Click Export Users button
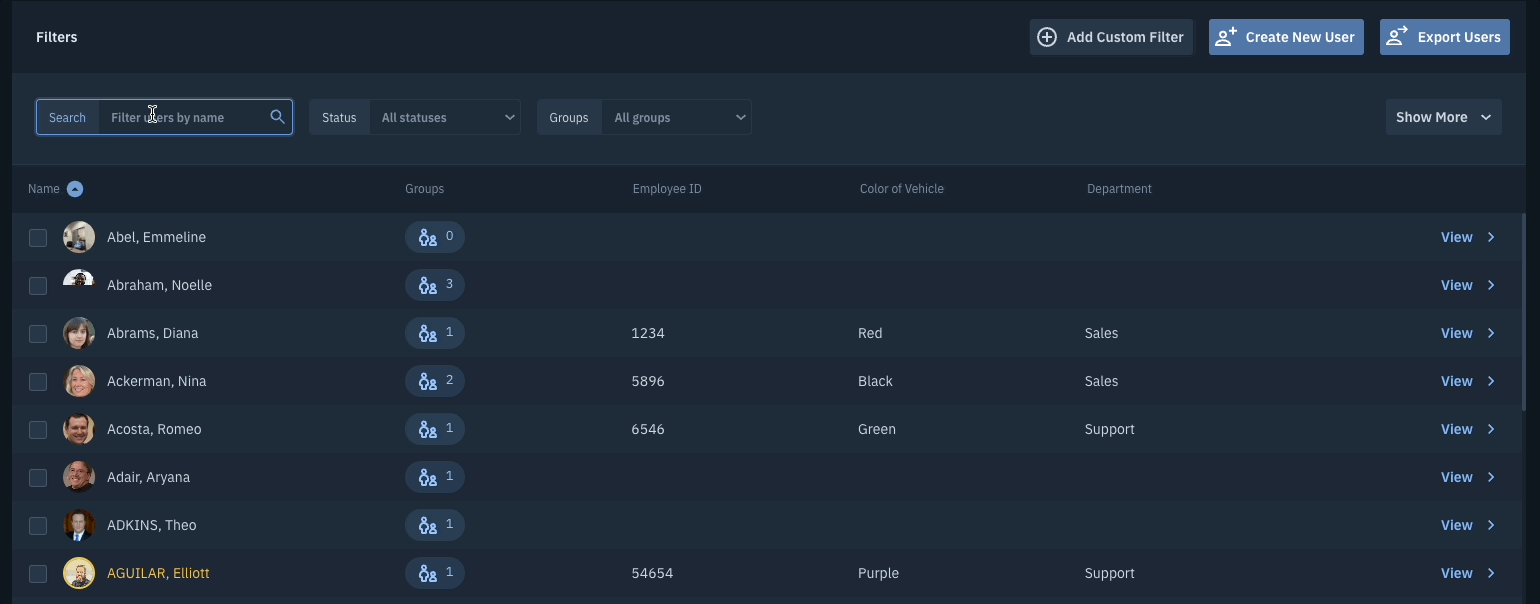 click(1445, 37)
